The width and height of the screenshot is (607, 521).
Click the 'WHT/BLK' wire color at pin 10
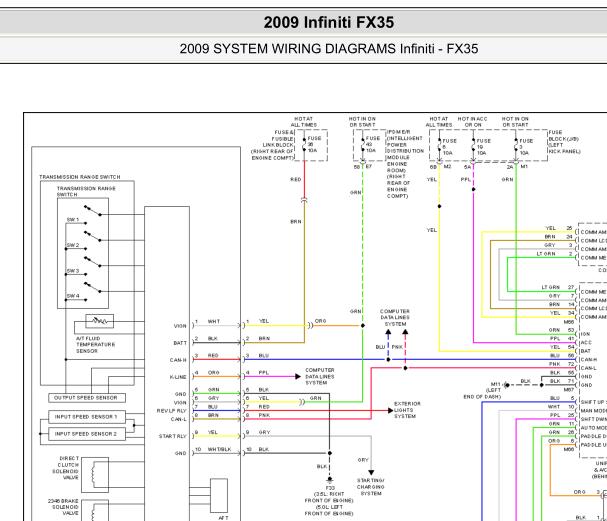point(219,449)
